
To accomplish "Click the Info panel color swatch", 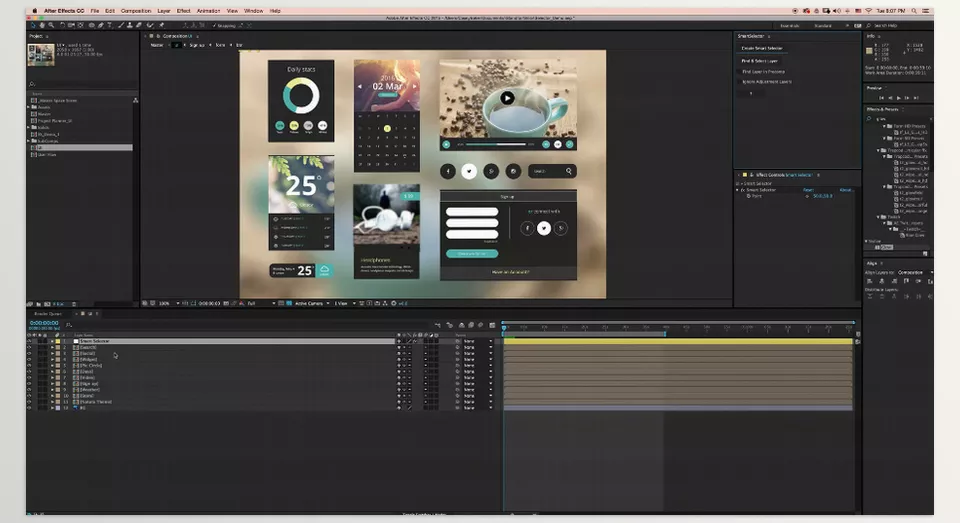I will point(869,51).
